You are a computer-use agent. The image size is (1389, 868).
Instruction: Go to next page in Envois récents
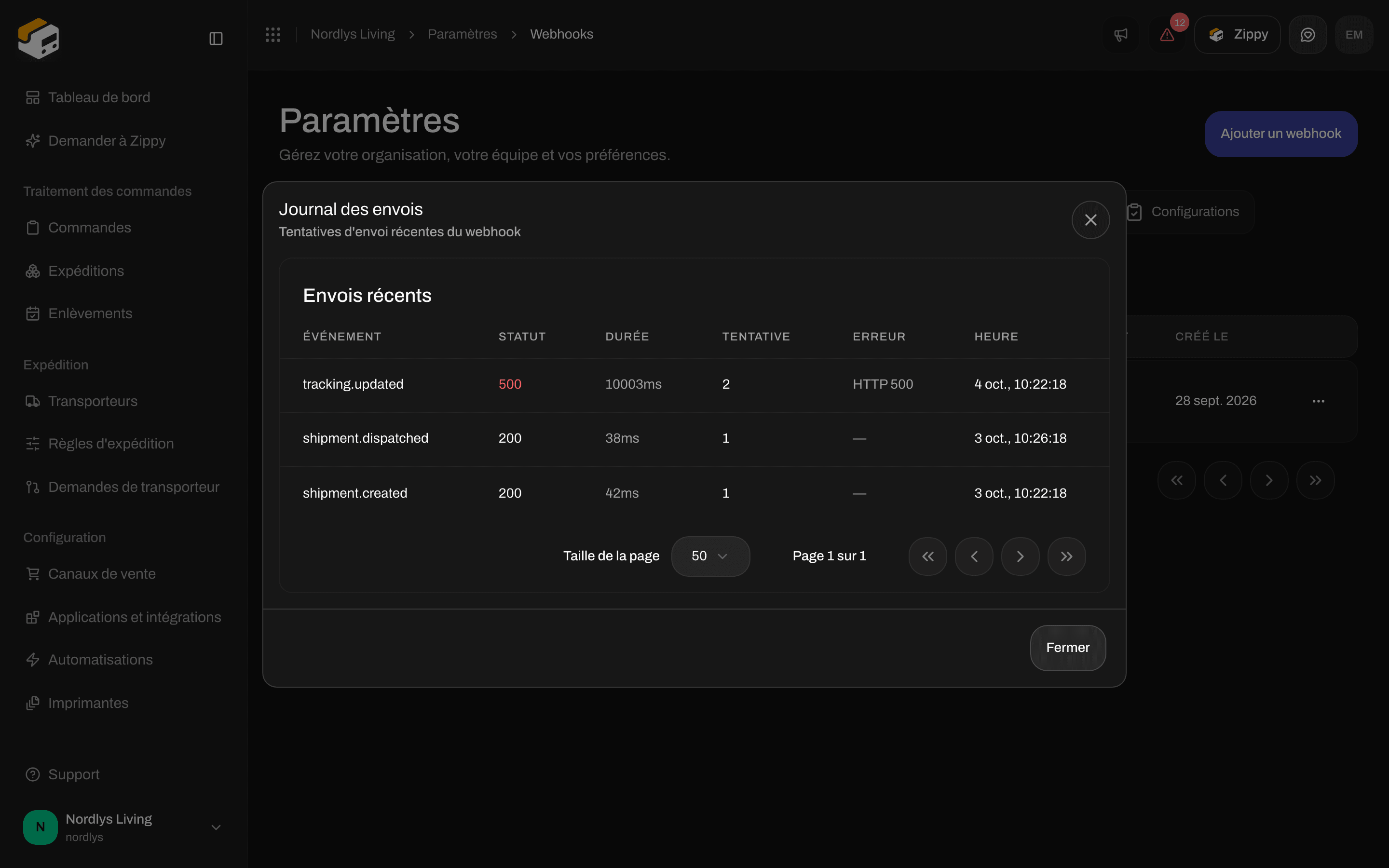[x=1020, y=556]
